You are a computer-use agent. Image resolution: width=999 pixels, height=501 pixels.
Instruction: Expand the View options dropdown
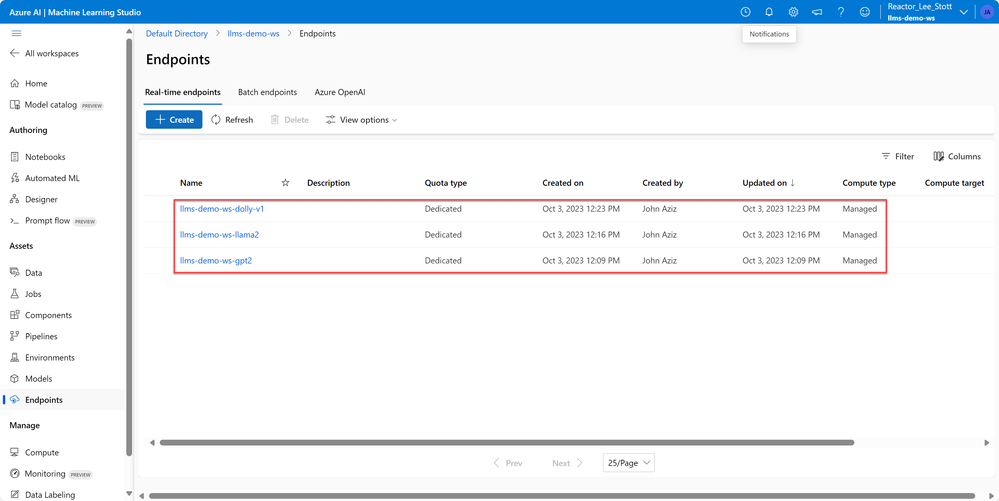point(361,120)
